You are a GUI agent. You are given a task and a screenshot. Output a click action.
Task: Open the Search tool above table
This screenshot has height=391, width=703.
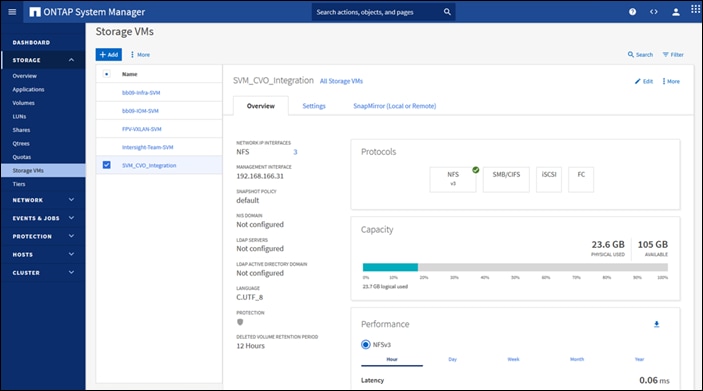(640, 55)
